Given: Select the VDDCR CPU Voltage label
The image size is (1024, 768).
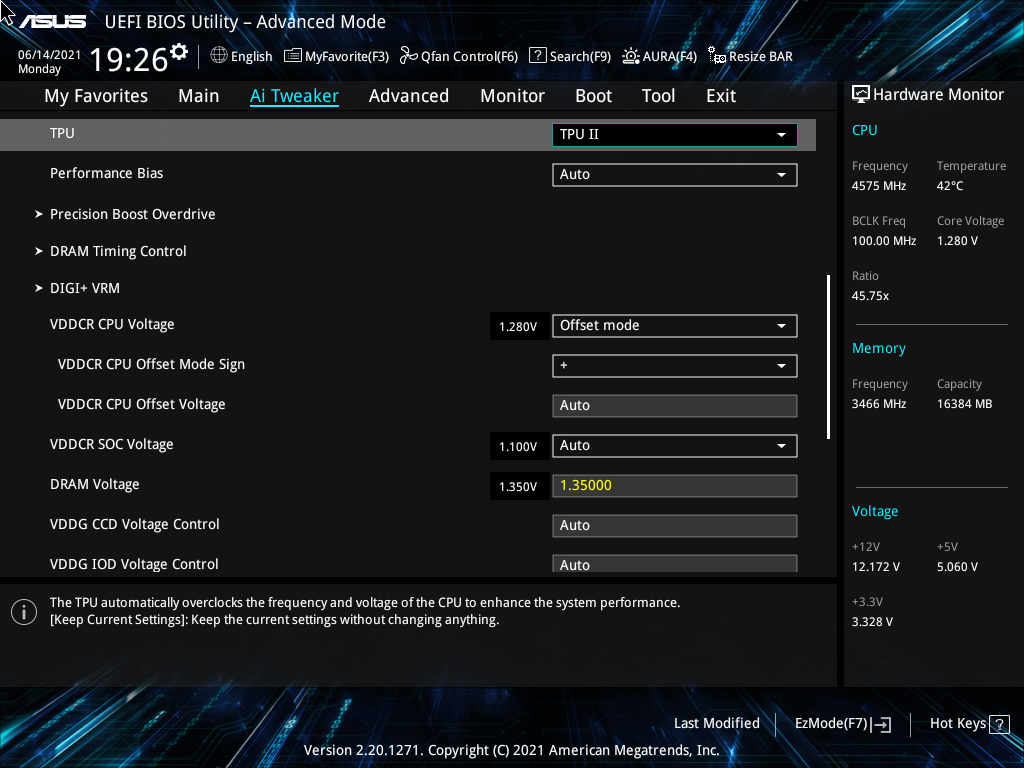Looking at the screenshot, I should tap(112, 325).
